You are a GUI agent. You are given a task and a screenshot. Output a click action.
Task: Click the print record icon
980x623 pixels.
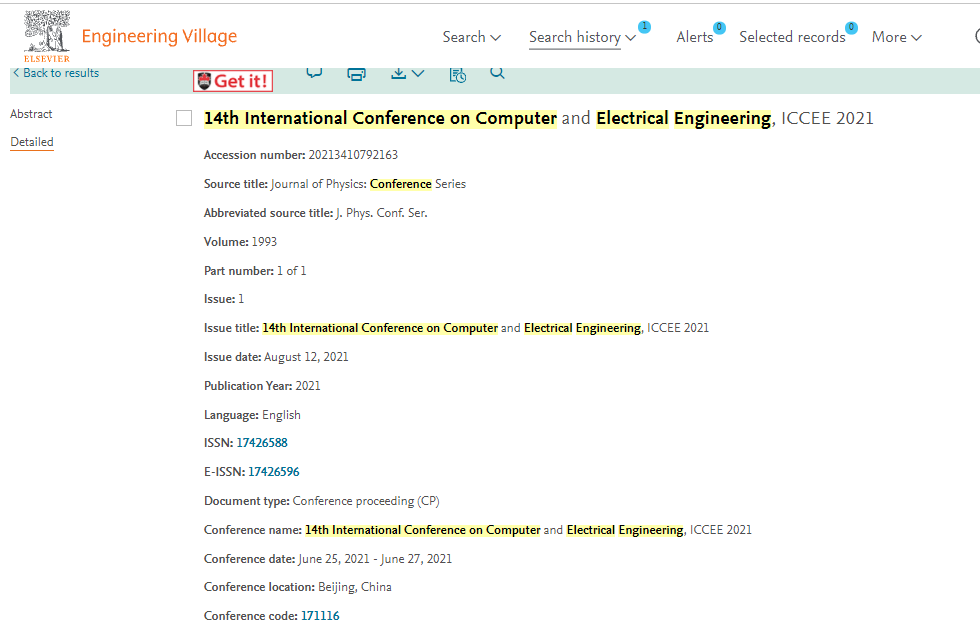tap(356, 74)
